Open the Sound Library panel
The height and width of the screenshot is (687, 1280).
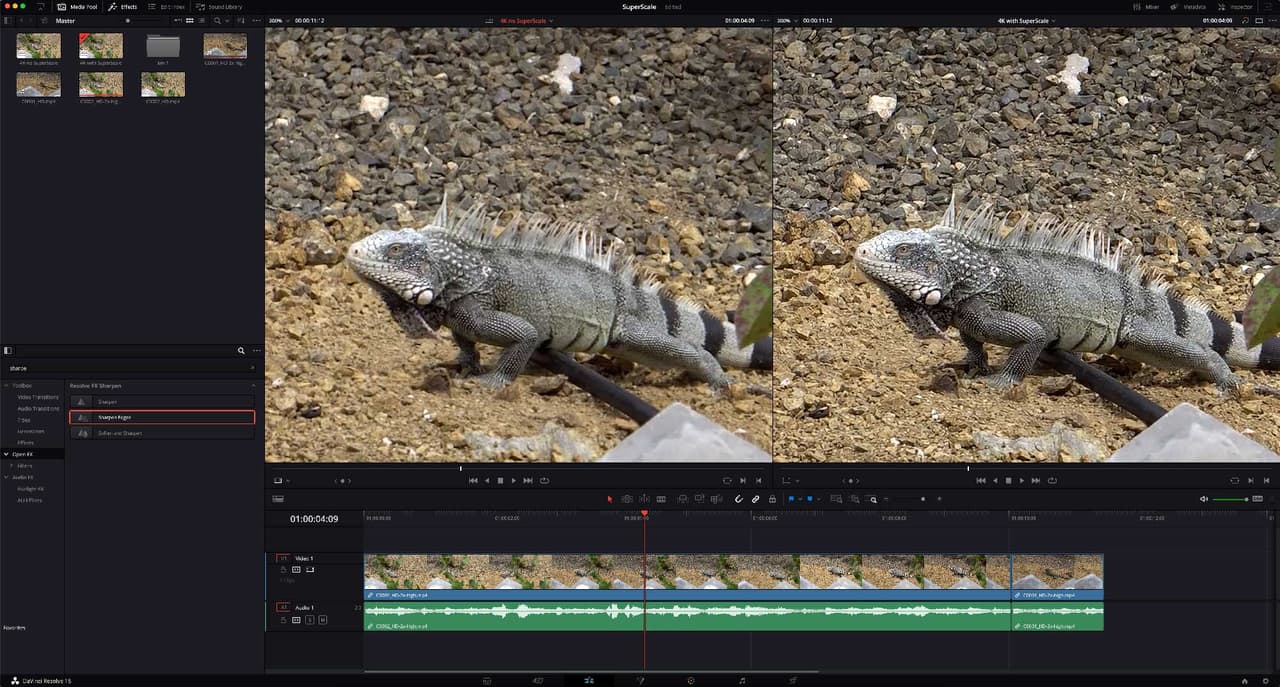pyautogui.click(x=219, y=7)
